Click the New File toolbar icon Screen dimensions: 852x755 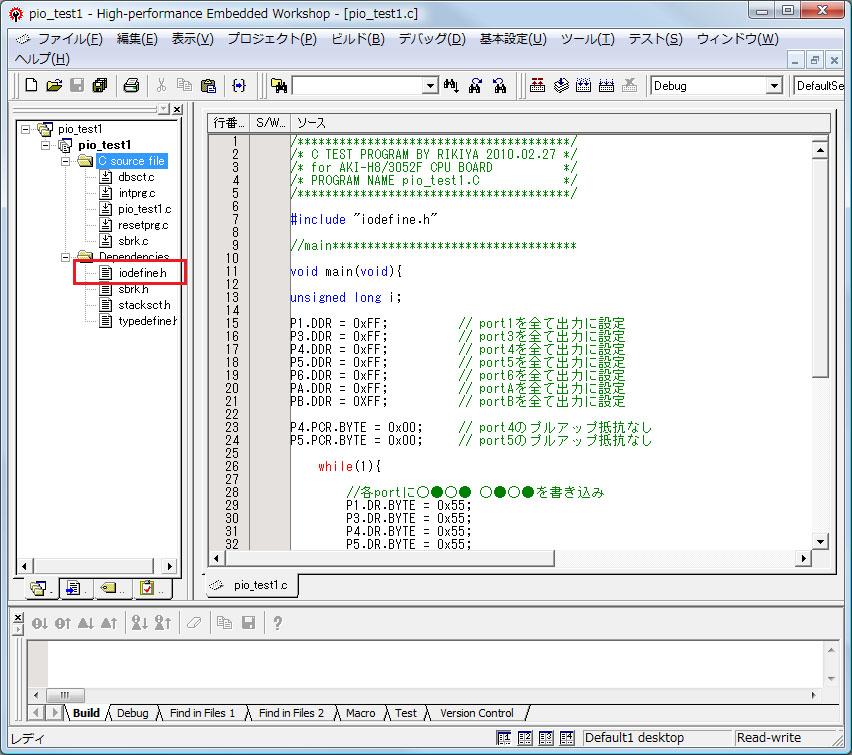pos(31,86)
